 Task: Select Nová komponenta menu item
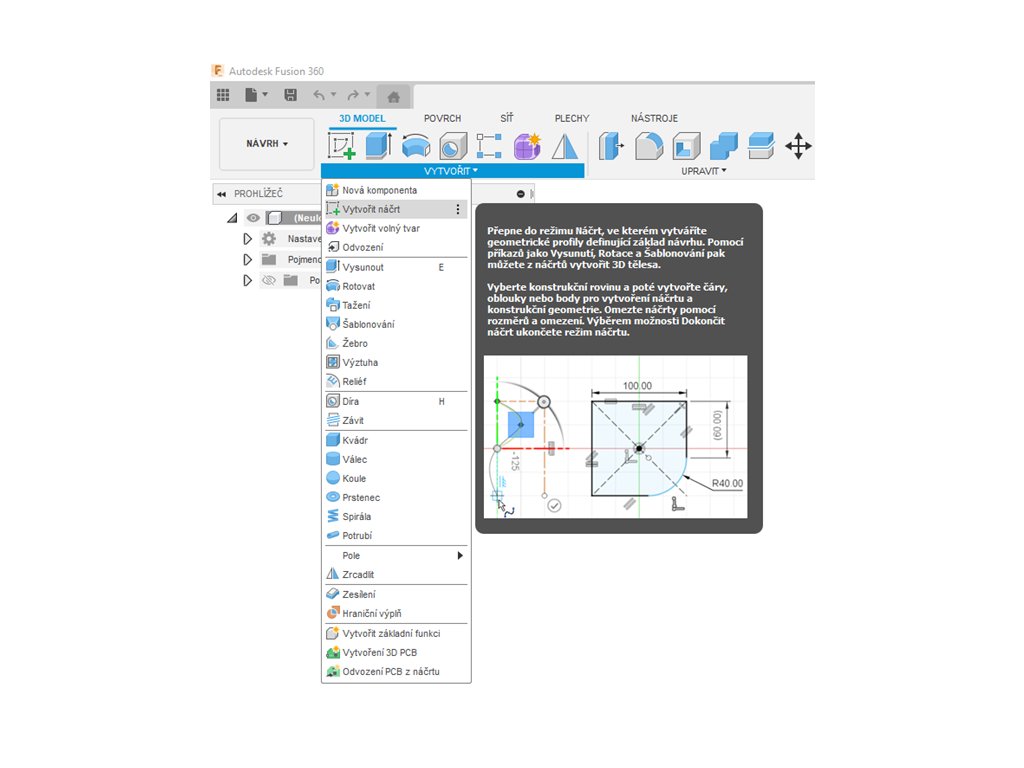pyautogui.click(x=396, y=190)
